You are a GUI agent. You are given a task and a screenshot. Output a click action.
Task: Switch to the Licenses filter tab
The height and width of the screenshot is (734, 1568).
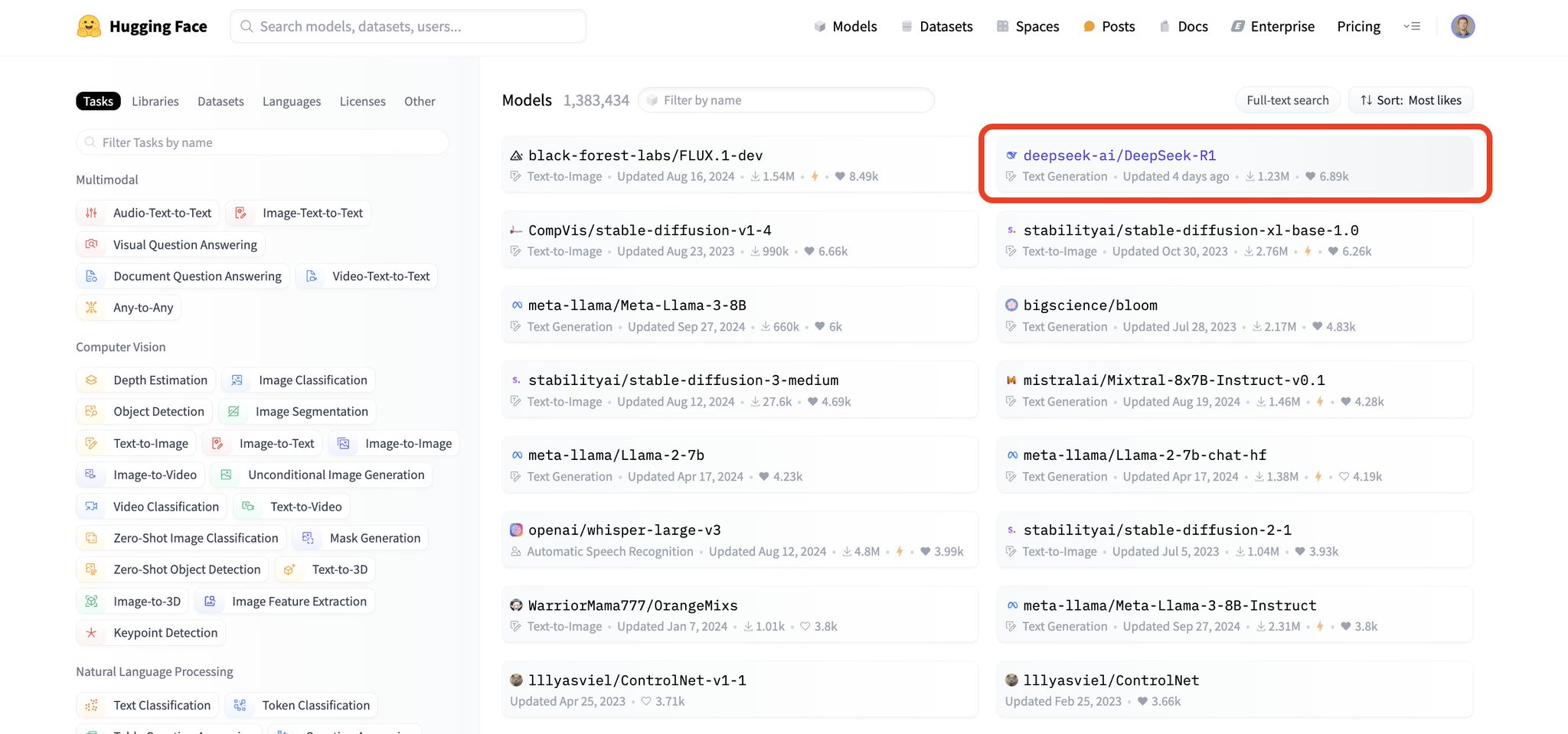click(x=363, y=101)
